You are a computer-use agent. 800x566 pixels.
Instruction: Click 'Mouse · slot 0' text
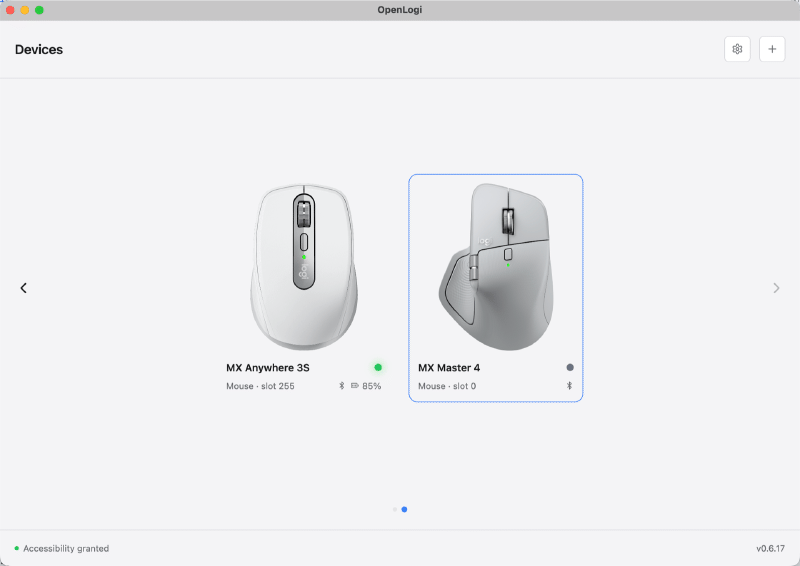(447, 386)
